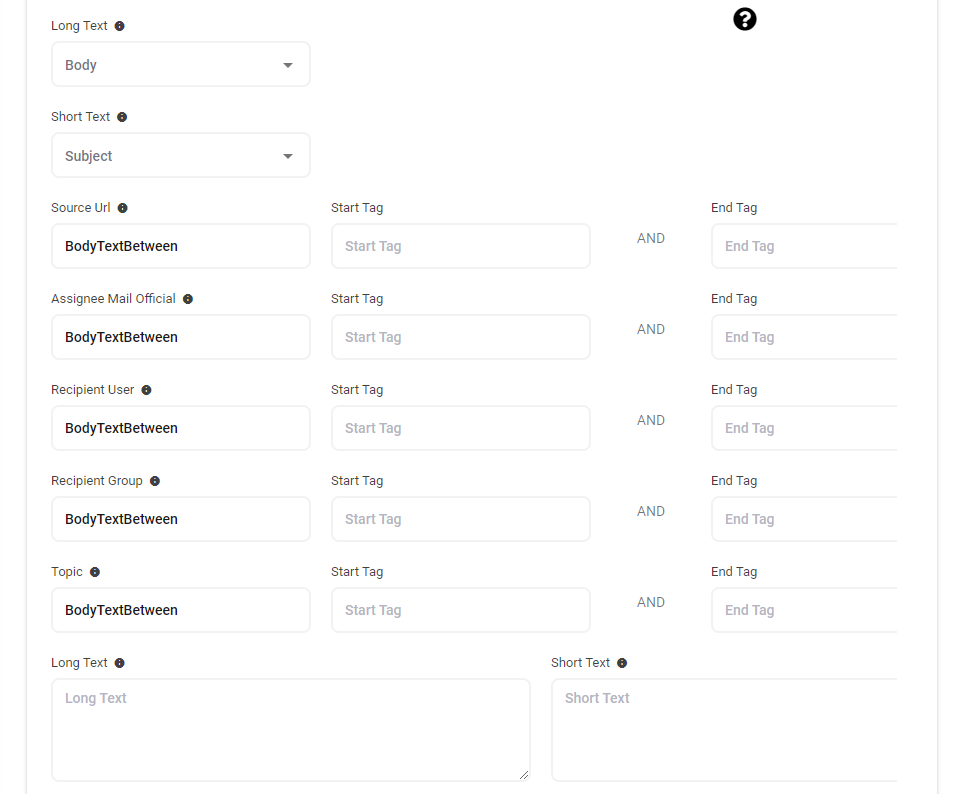Click the Long Text textarea at bottom
959x794 pixels.
pyautogui.click(x=290, y=730)
